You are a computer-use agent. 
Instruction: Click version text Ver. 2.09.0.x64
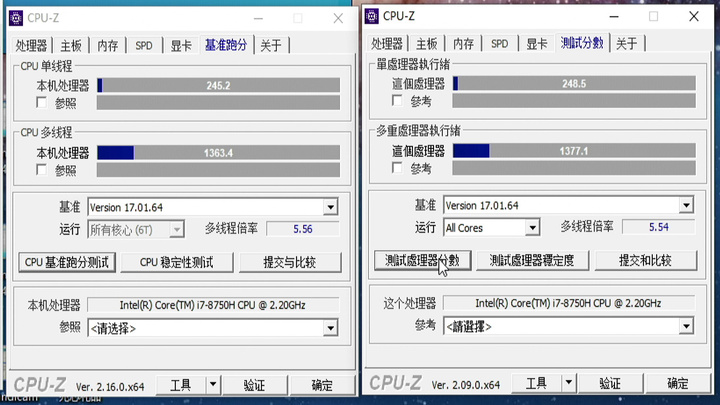[466, 385]
